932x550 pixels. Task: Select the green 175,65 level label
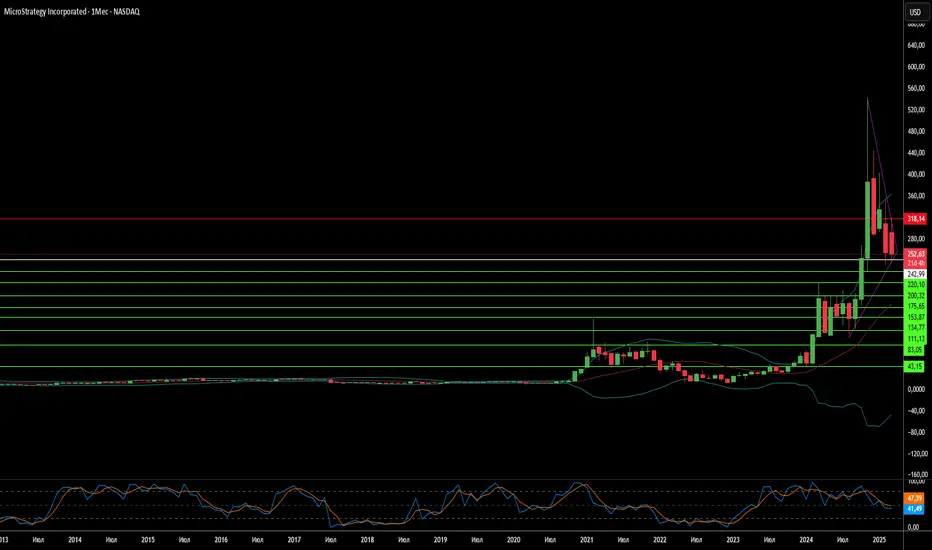(x=913, y=306)
